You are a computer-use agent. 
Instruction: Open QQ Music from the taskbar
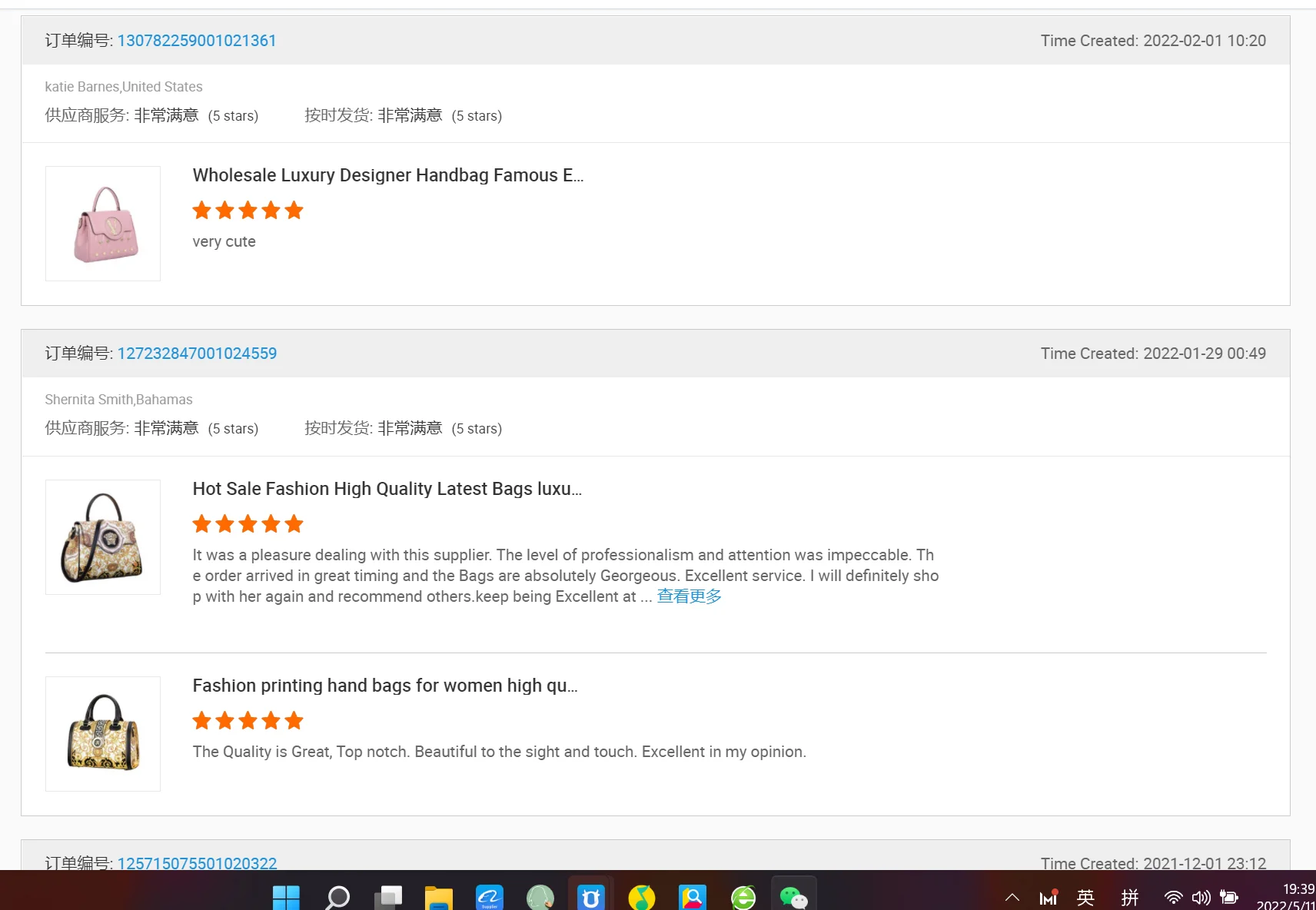[642, 896]
